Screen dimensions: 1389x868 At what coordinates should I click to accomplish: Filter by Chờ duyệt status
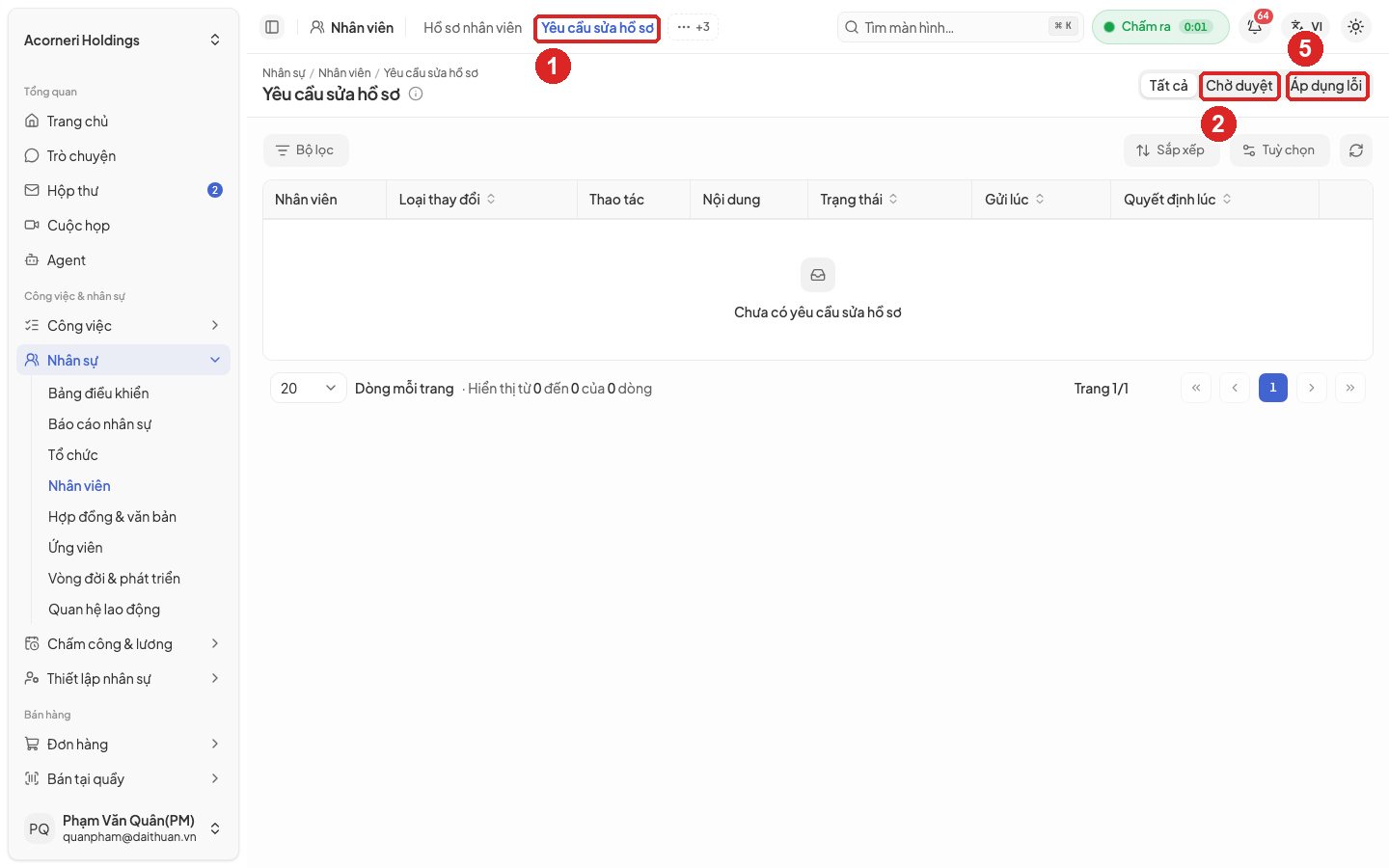[x=1239, y=86]
